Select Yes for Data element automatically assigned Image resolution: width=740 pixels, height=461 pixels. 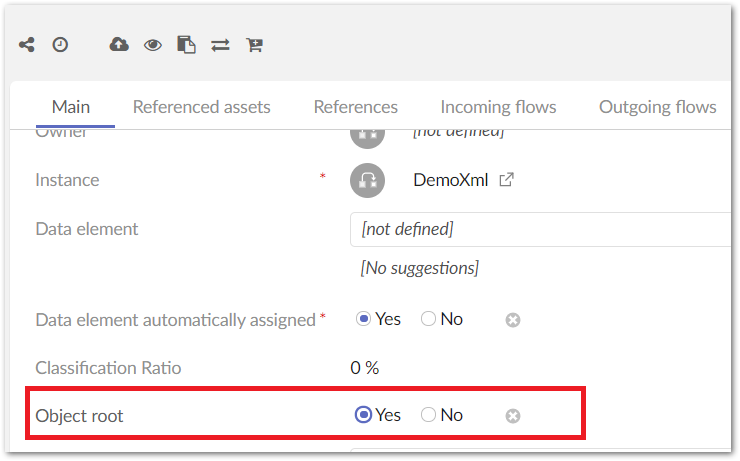click(x=364, y=319)
